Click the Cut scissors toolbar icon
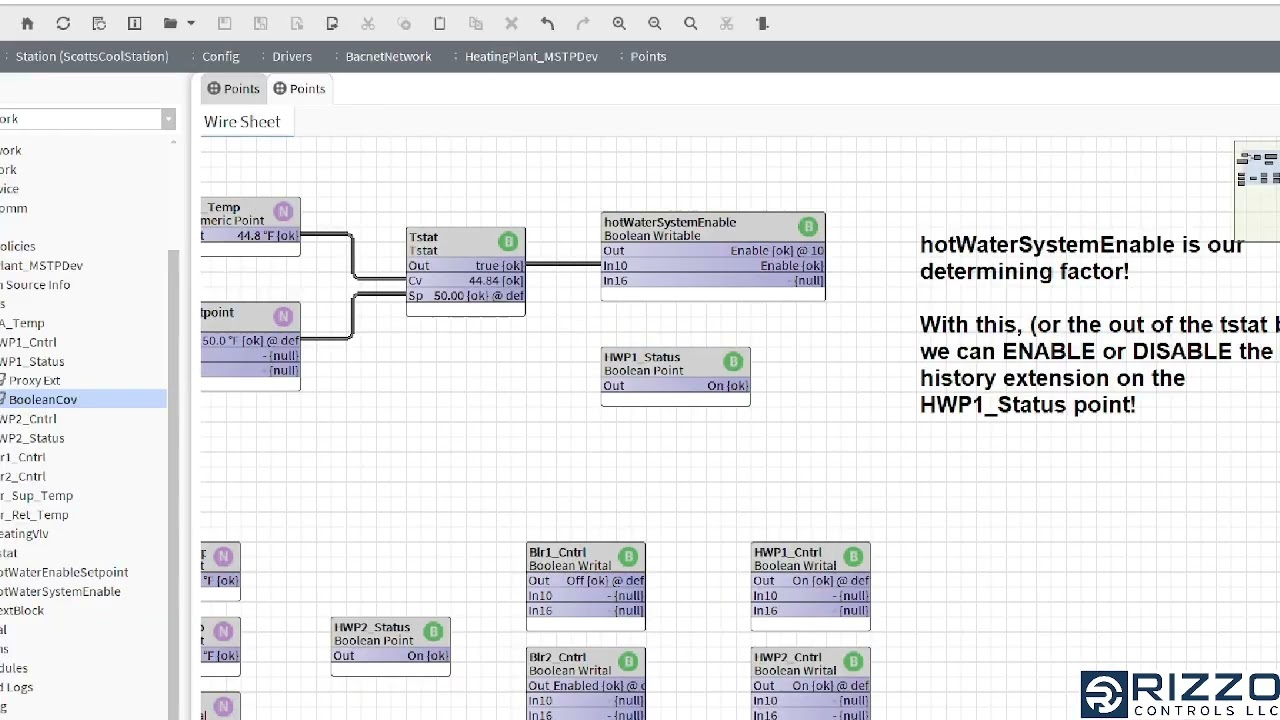This screenshot has height=720, width=1280. (x=368, y=23)
